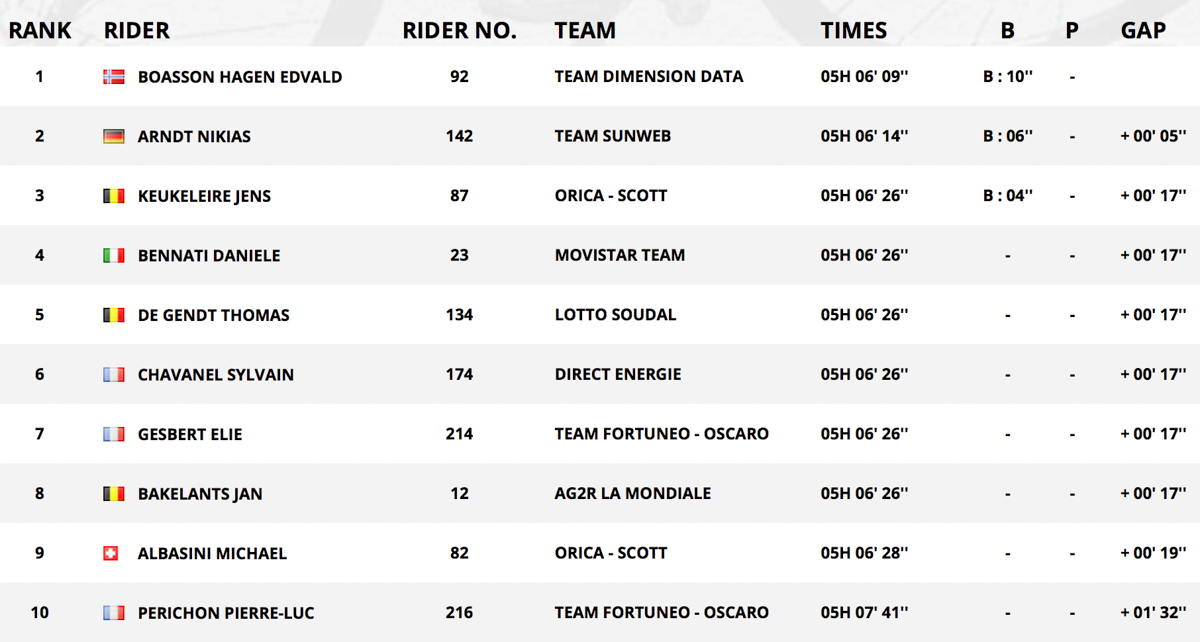Click the French flag beside Perichon Pierre-Luc
The image size is (1200, 642).
click(114, 613)
